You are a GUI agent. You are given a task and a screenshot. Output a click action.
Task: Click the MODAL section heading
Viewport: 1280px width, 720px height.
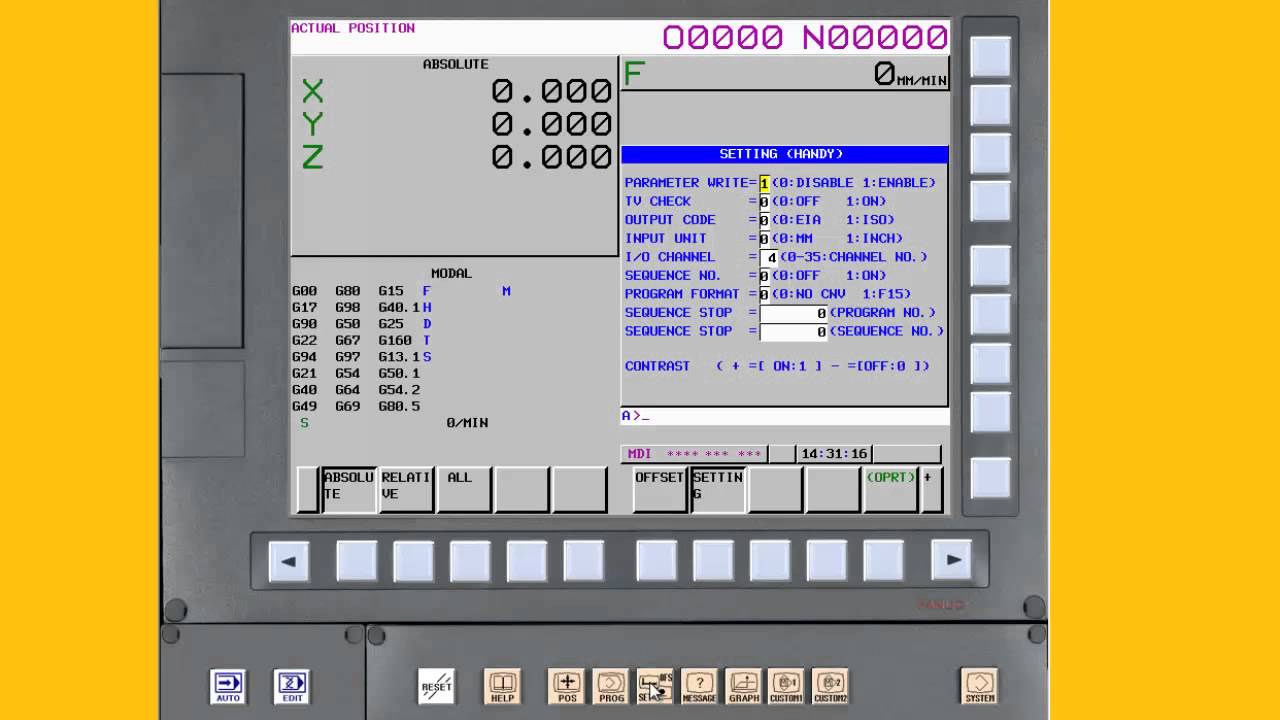pyautogui.click(x=451, y=273)
